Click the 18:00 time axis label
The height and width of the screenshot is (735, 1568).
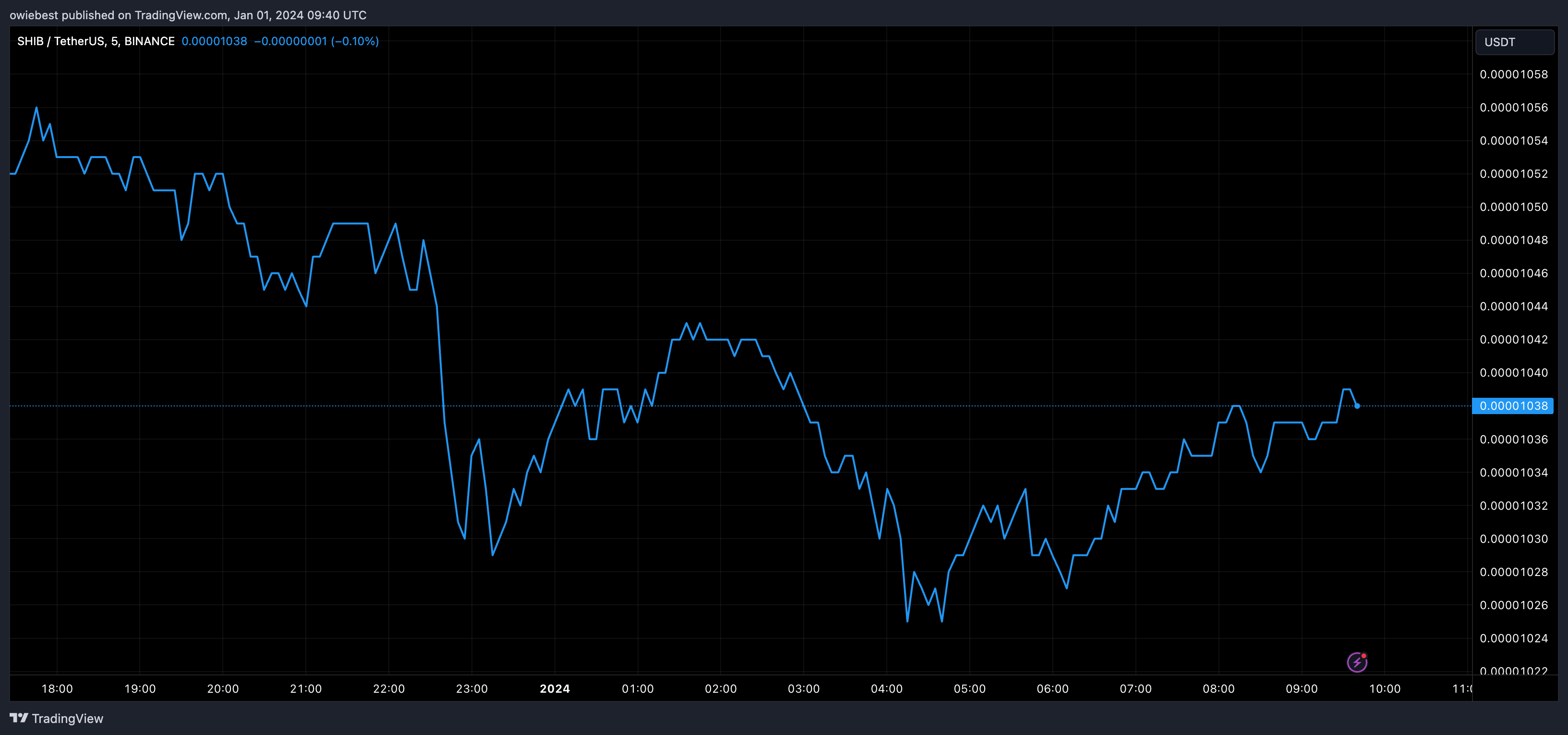pos(57,689)
